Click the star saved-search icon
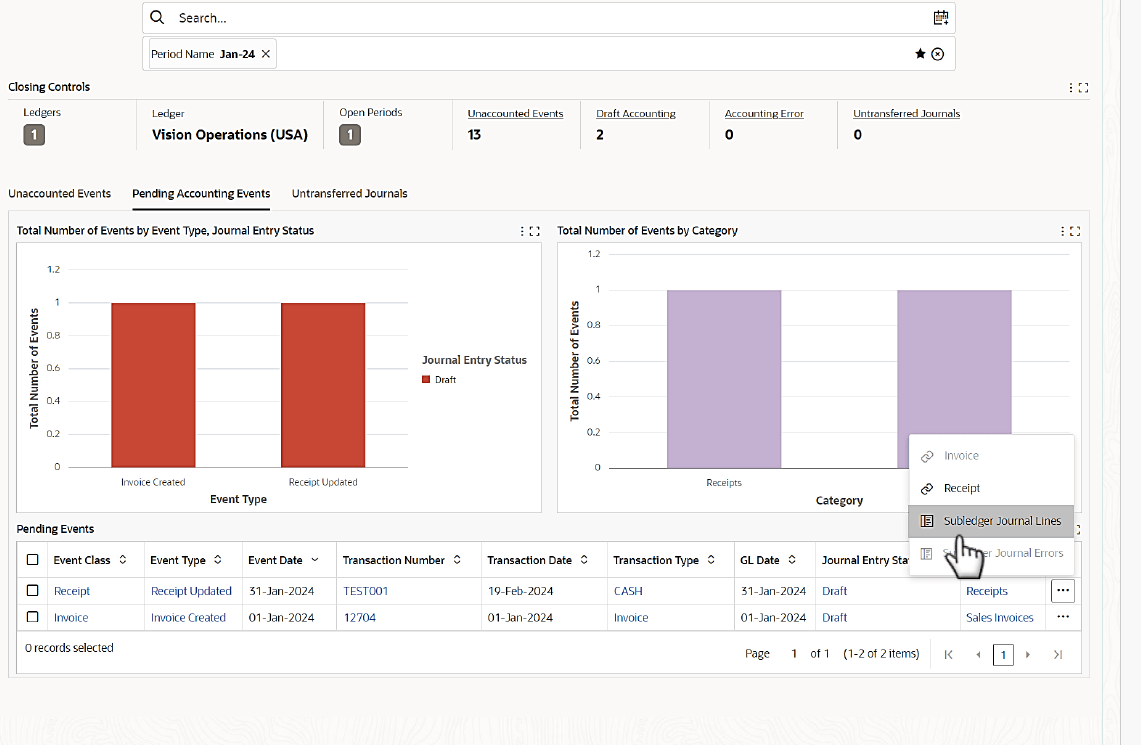This screenshot has height=745, width=1141. point(921,54)
